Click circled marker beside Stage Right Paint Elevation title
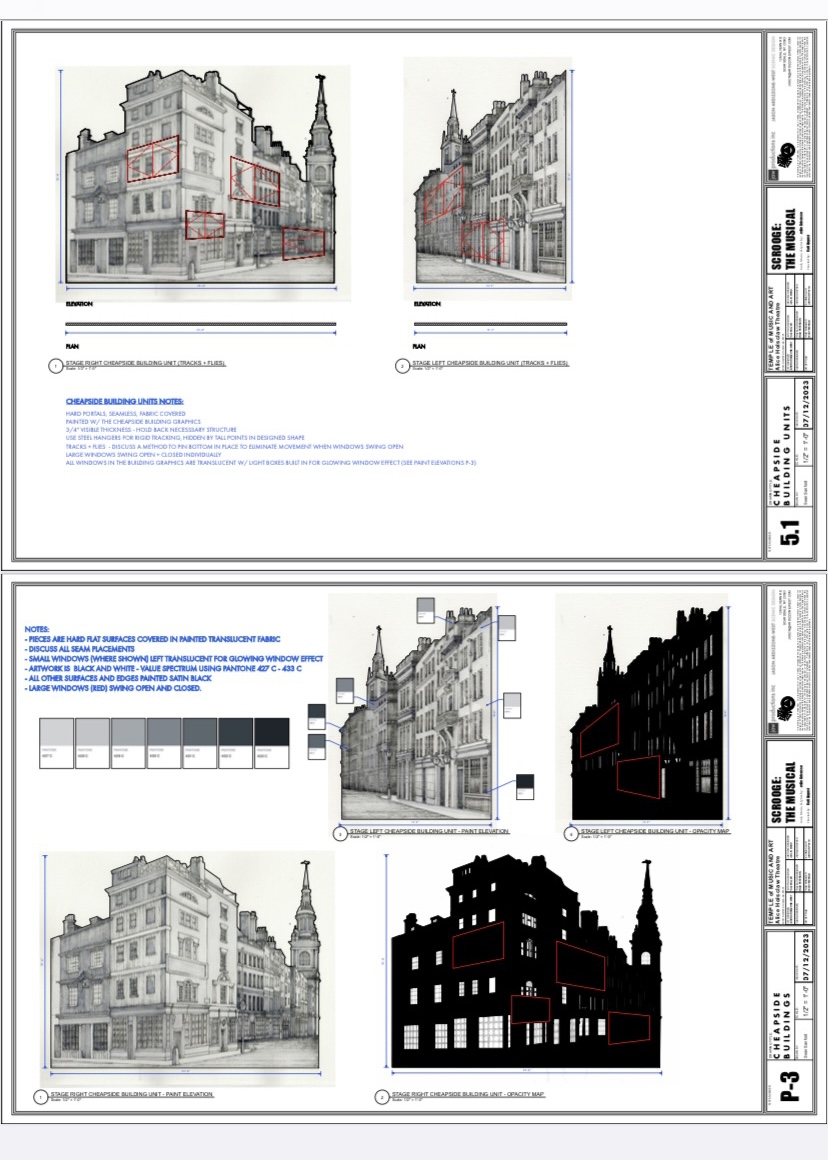The width and height of the screenshot is (828, 1160). [x=40, y=1097]
